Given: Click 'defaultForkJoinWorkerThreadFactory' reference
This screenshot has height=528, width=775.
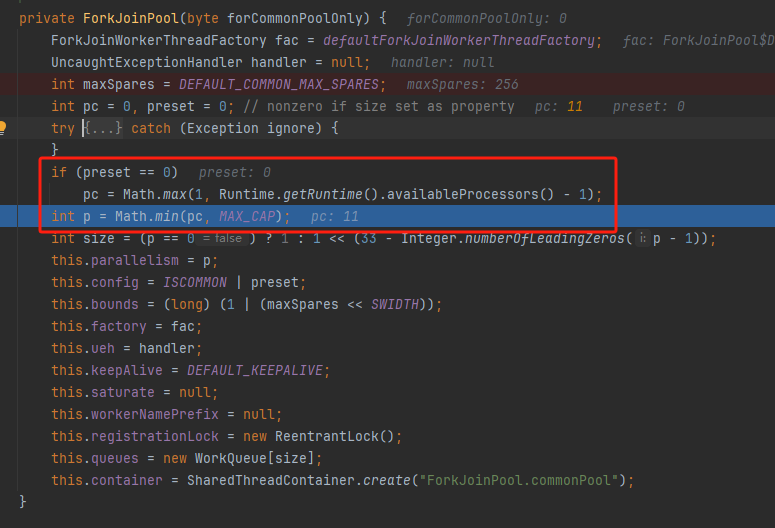Looking at the screenshot, I should pyautogui.click(x=459, y=41).
